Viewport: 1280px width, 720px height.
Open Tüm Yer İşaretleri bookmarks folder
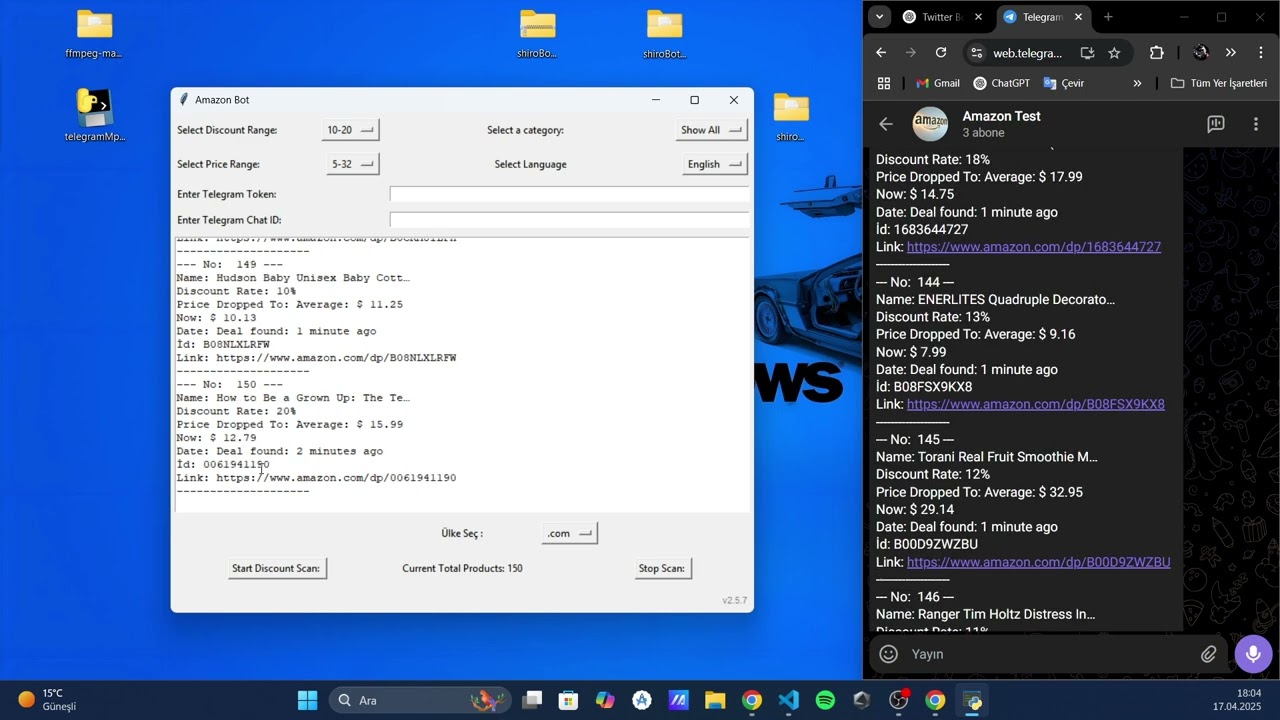coord(1218,83)
